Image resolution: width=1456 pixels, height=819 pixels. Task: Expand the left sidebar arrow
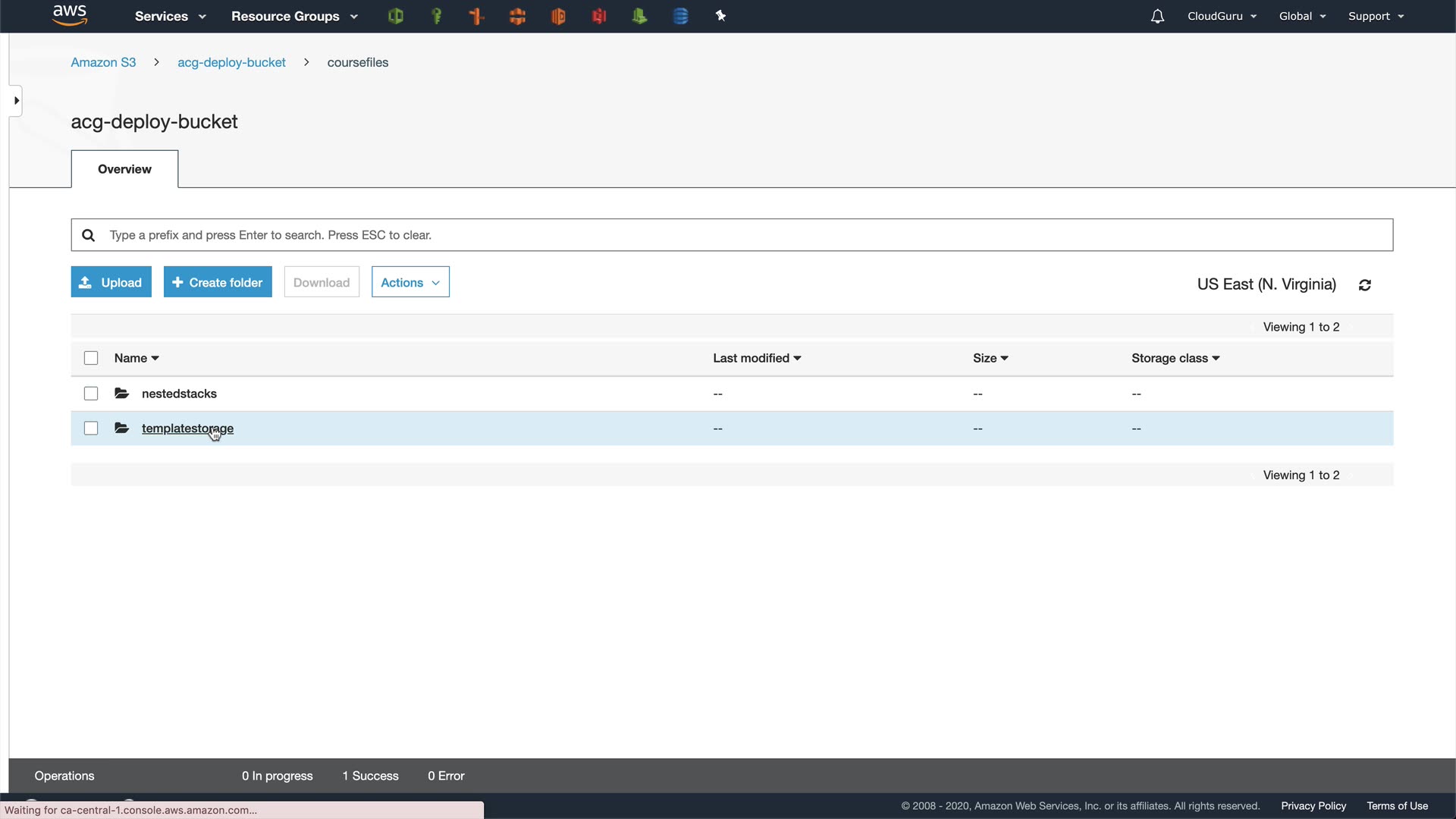[16, 101]
